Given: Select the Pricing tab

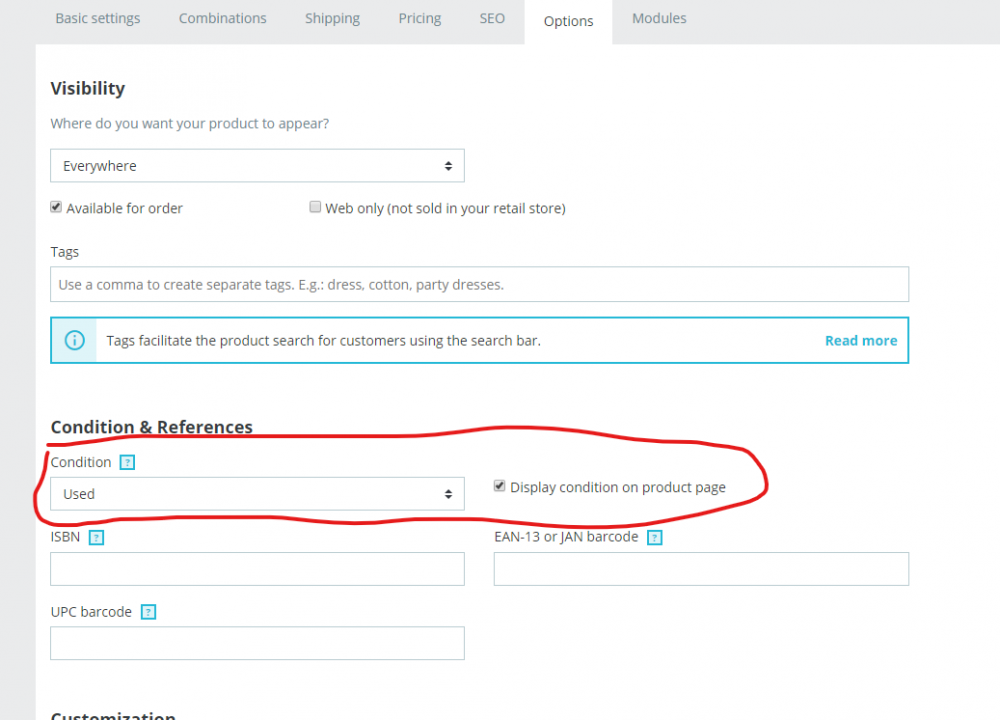Looking at the screenshot, I should tap(420, 19).
